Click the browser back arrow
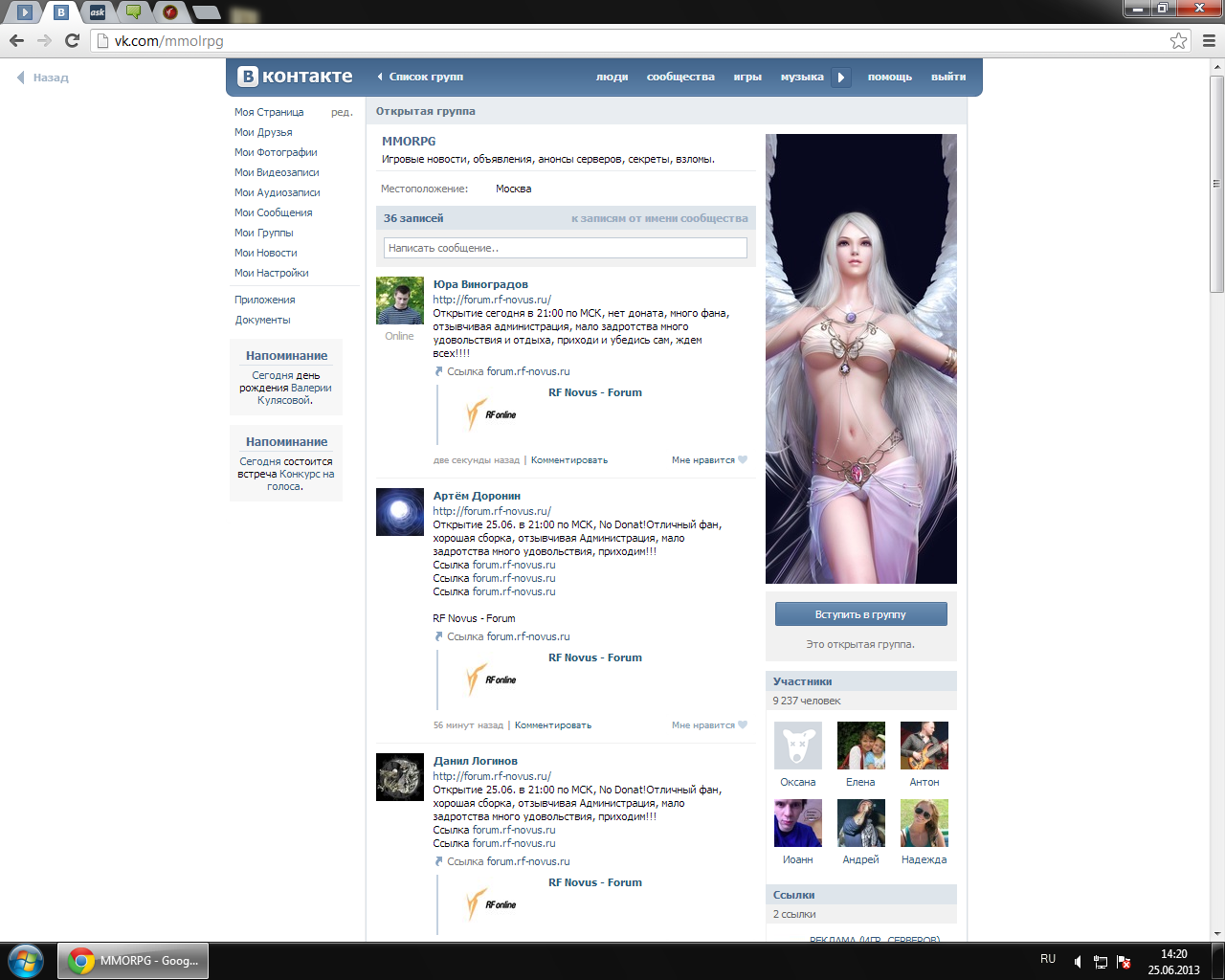The width and height of the screenshot is (1225, 980). click(x=16, y=40)
